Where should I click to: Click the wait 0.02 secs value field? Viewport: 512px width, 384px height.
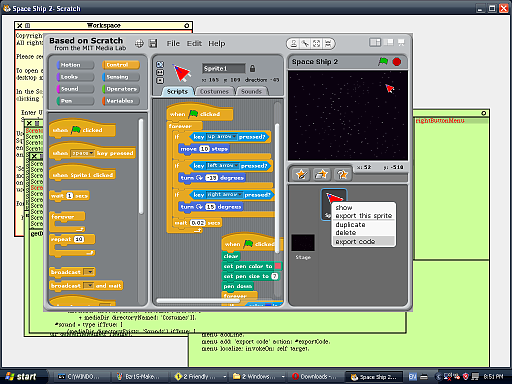click(x=198, y=223)
